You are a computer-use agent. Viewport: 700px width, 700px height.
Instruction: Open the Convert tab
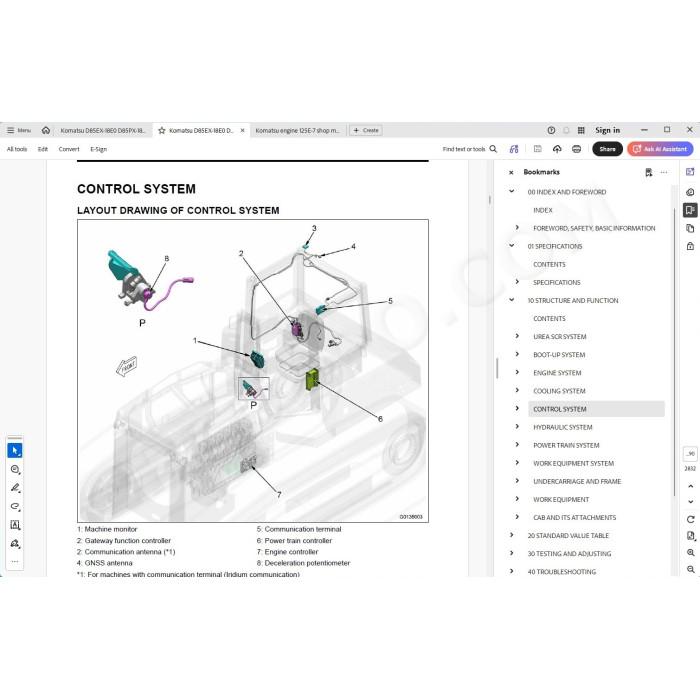(69, 149)
